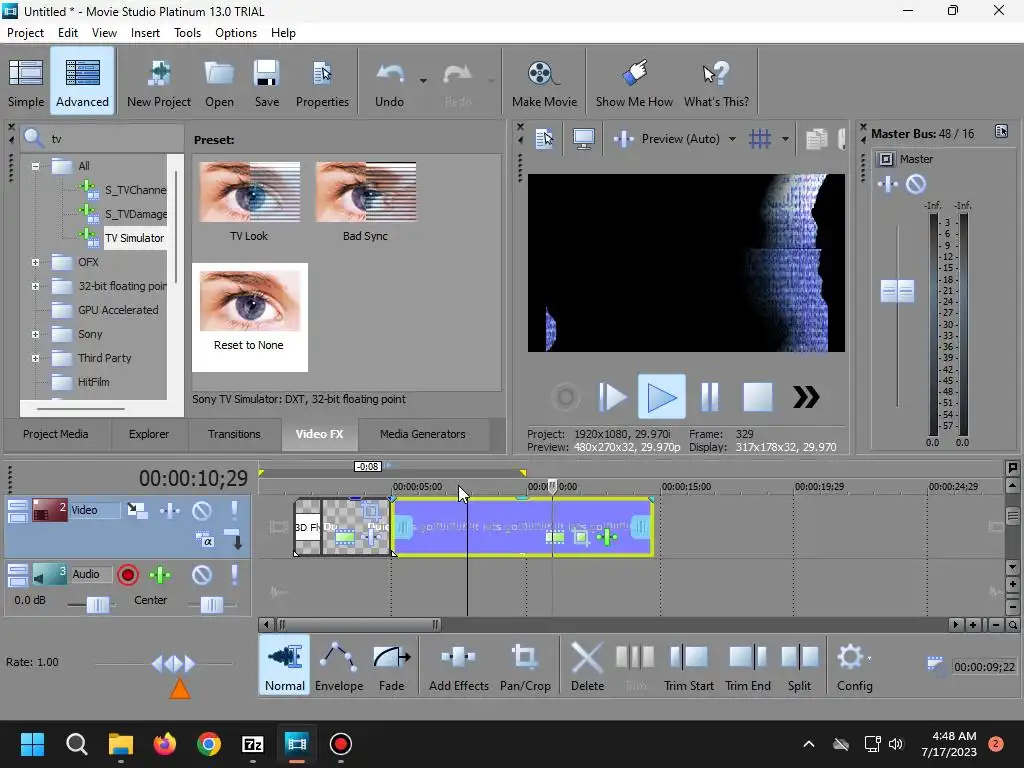Click Show Me How tutorials icon
Screen dimensions: 1024x768
pyautogui.click(x=635, y=73)
